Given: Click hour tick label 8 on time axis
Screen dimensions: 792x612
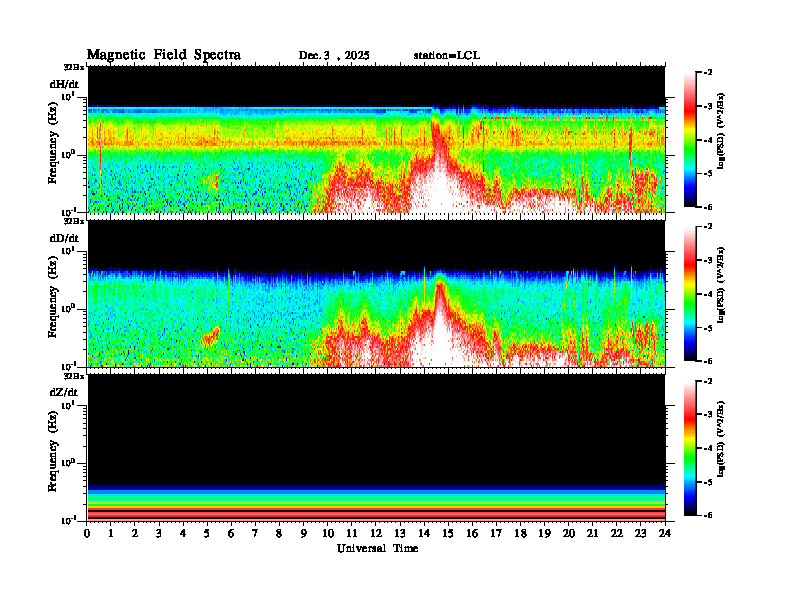Looking at the screenshot, I should coord(279,533).
